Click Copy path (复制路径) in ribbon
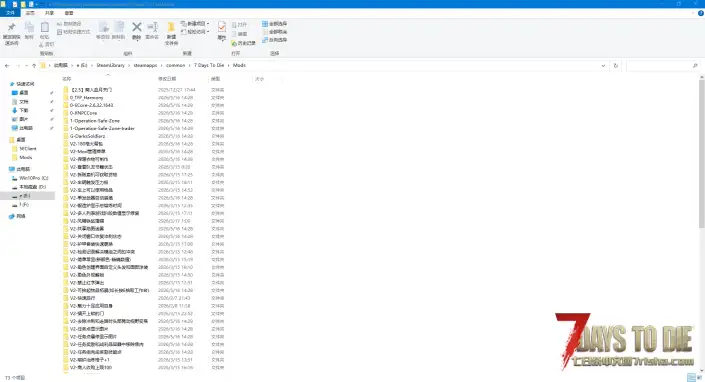 pyautogui.click(x=69, y=24)
